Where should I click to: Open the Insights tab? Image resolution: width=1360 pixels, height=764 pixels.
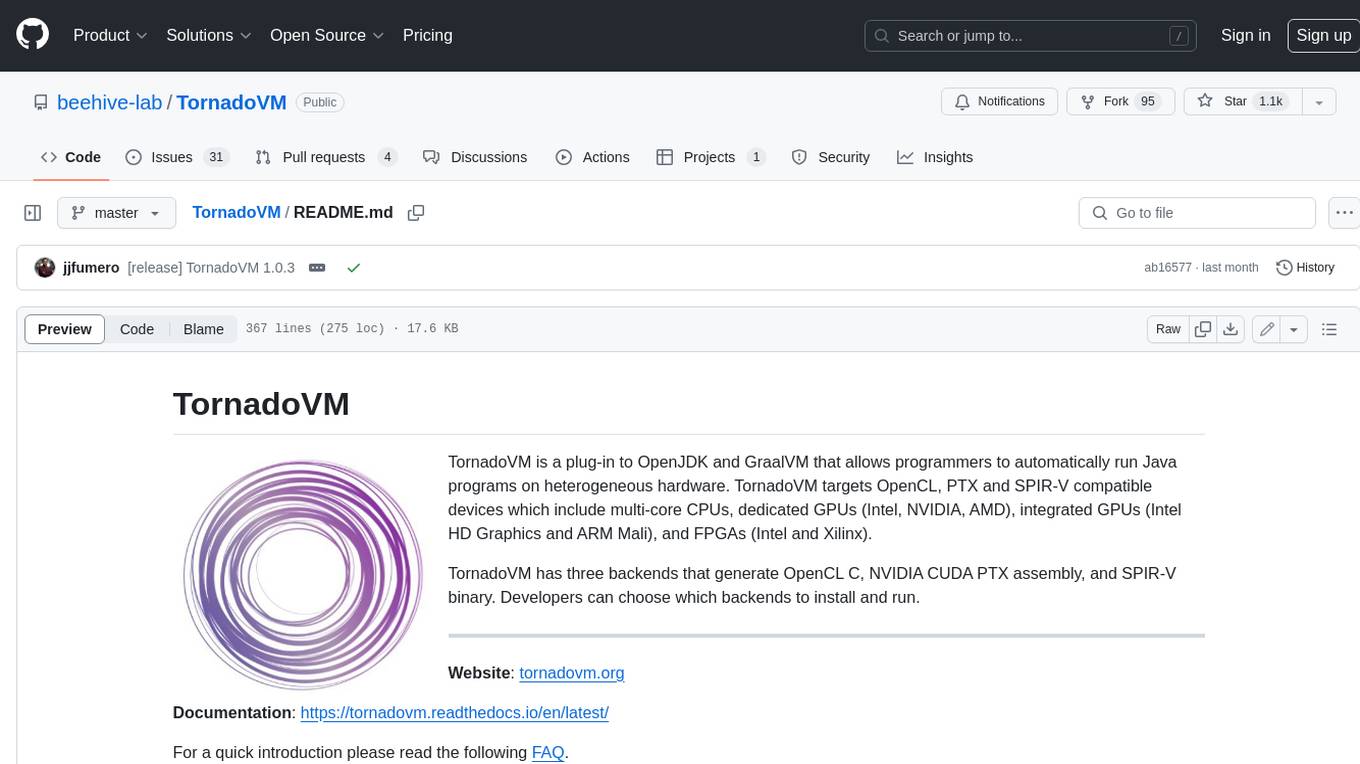click(x=935, y=157)
